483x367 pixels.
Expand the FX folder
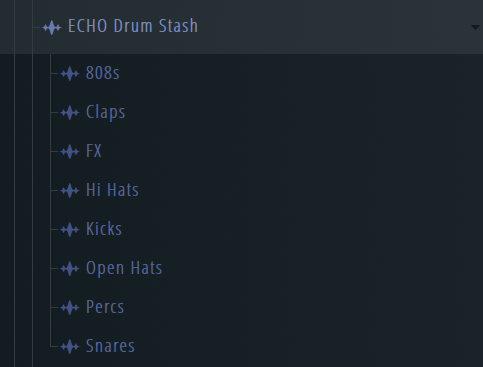click(x=94, y=151)
